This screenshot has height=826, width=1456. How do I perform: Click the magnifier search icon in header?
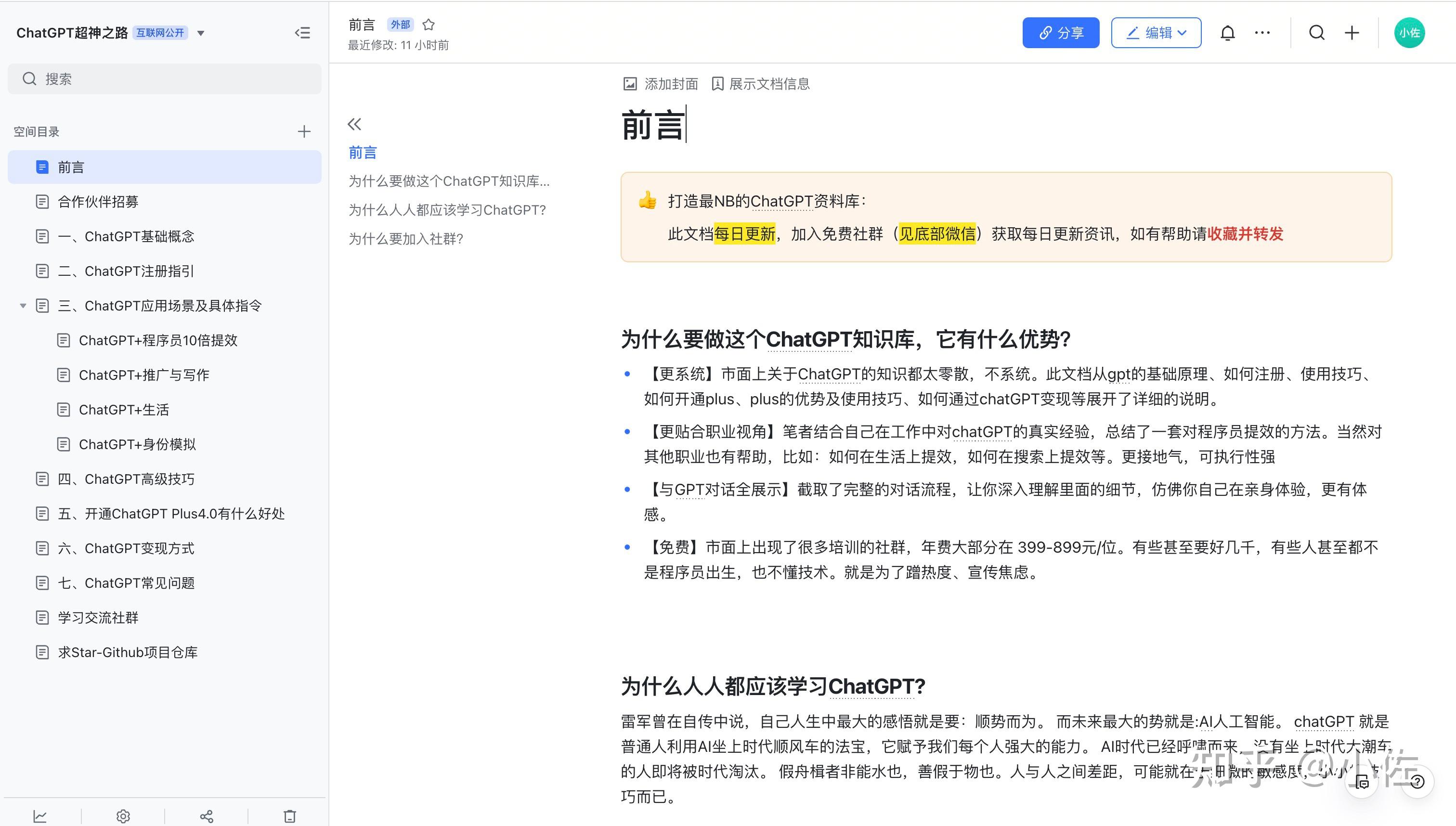tap(1316, 33)
